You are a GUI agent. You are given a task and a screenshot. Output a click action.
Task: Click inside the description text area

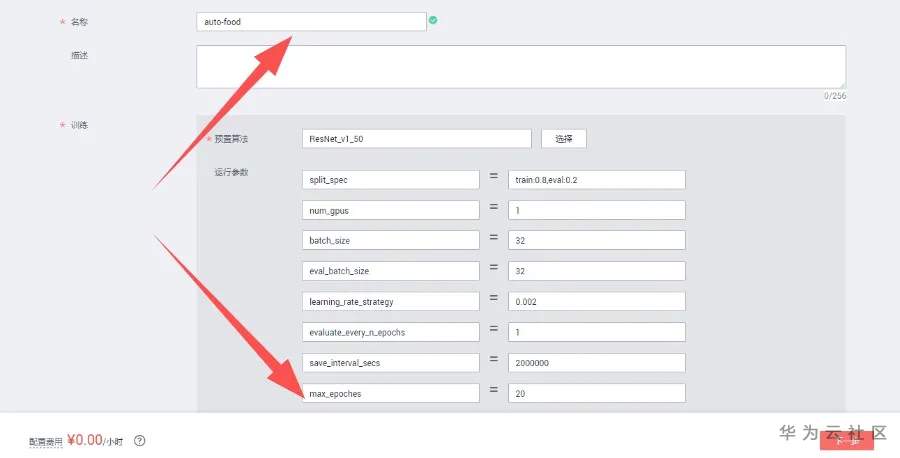click(x=520, y=67)
